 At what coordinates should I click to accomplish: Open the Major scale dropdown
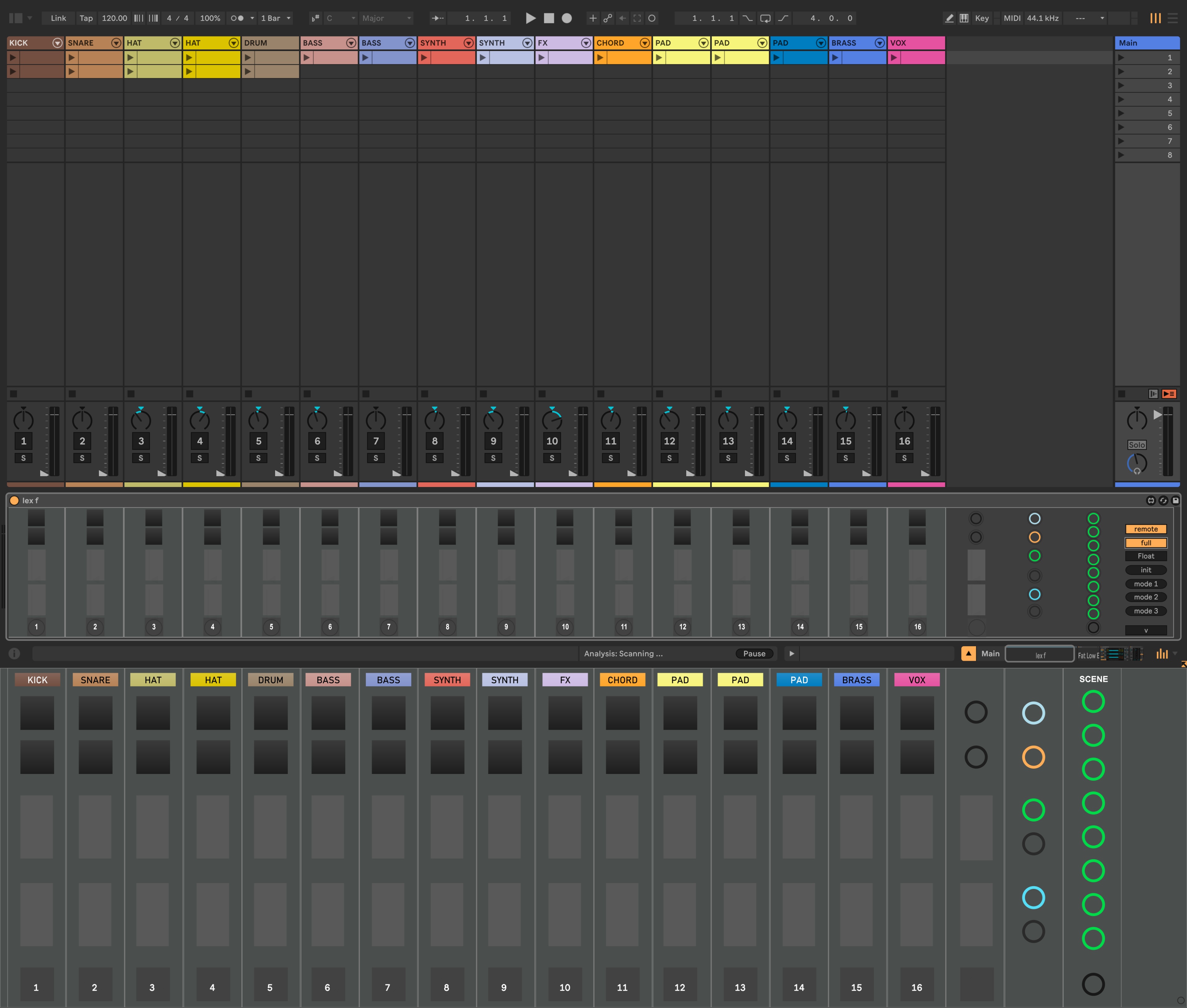(x=387, y=18)
